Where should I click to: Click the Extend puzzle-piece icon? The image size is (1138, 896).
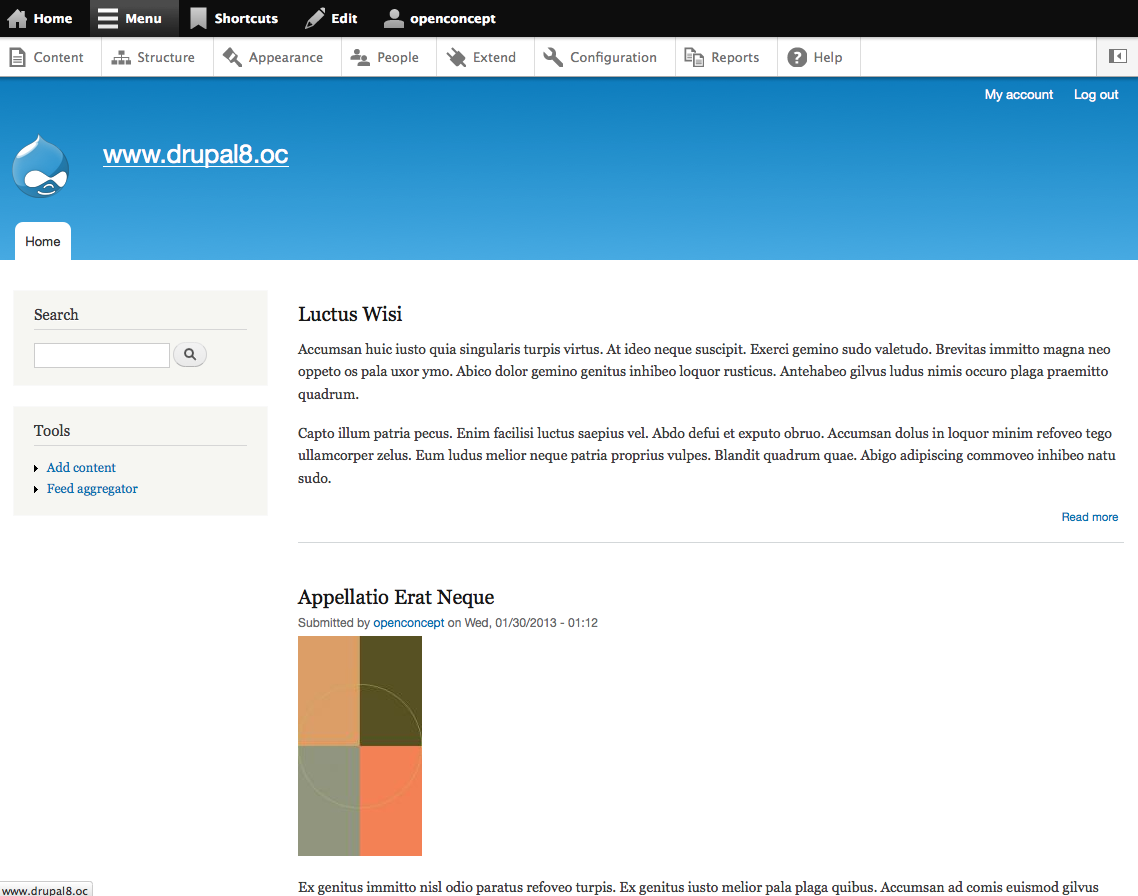(455, 57)
